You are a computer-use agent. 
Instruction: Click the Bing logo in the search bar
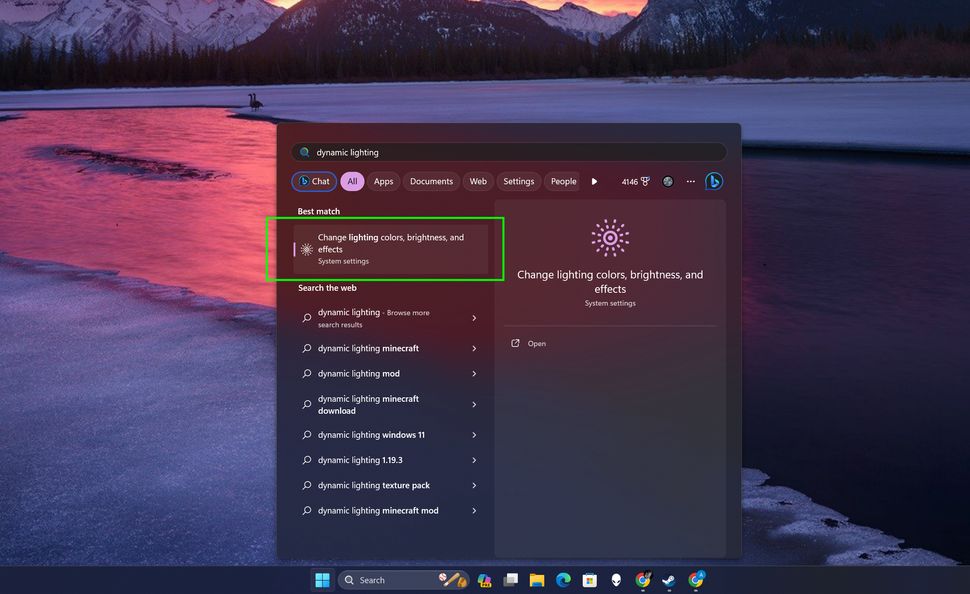[714, 181]
